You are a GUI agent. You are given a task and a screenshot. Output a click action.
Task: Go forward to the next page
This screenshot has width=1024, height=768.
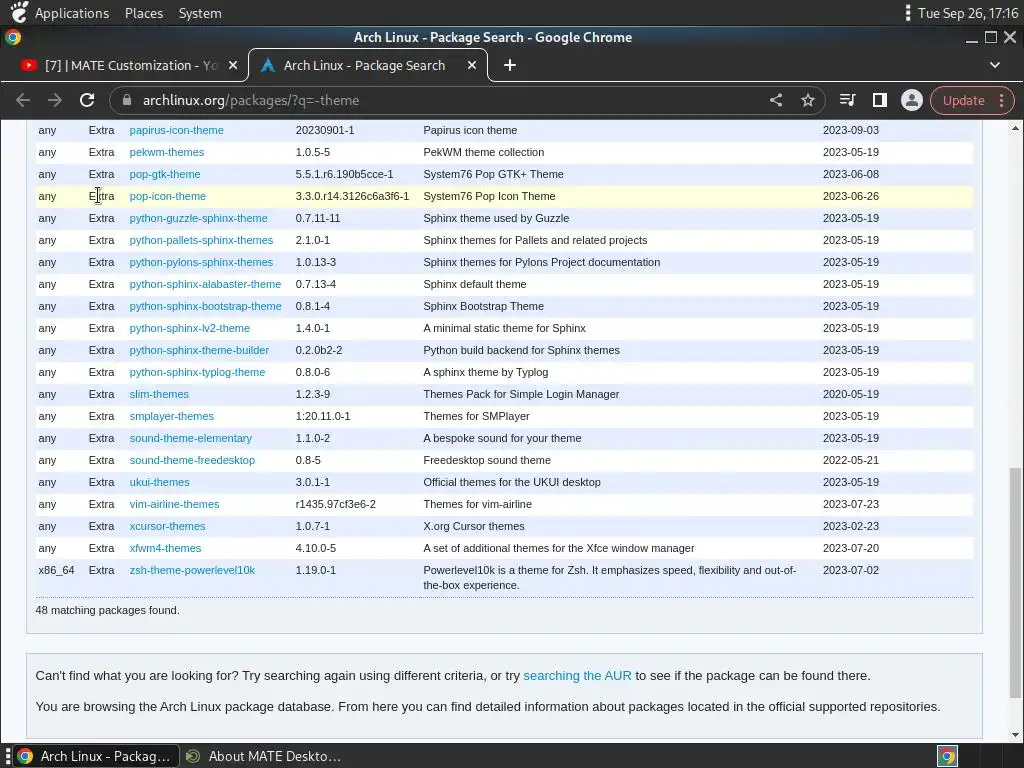click(55, 100)
